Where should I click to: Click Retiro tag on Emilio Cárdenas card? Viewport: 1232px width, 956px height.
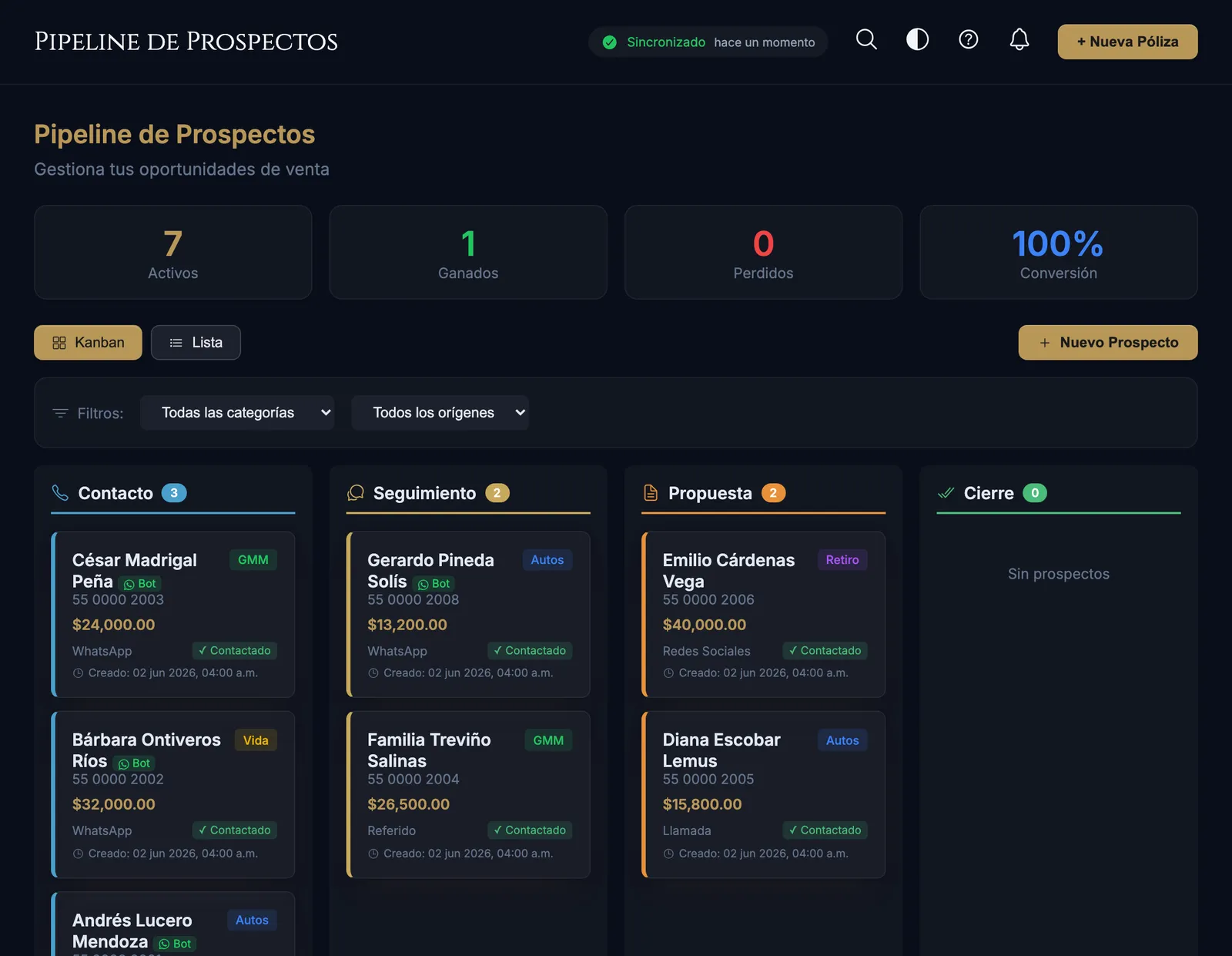coord(842,560)
